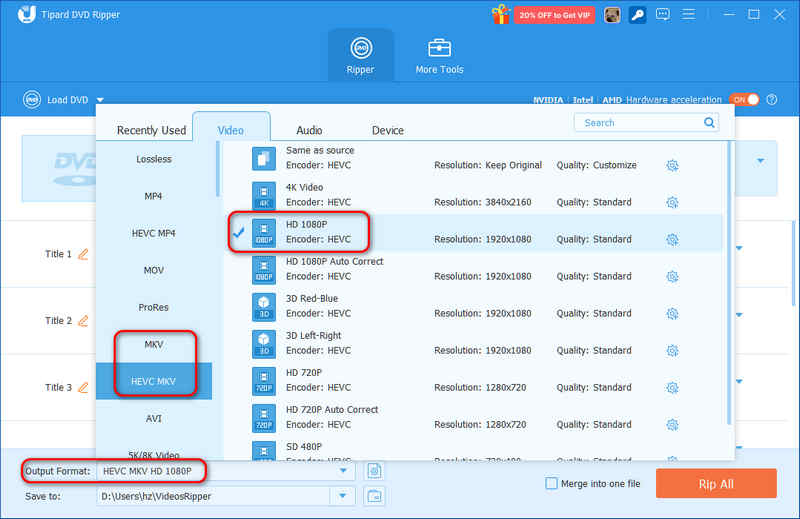Click the HD 1080P Auto Correct icon
Viewport: 800px width, 519px height.
click(264, 270)
